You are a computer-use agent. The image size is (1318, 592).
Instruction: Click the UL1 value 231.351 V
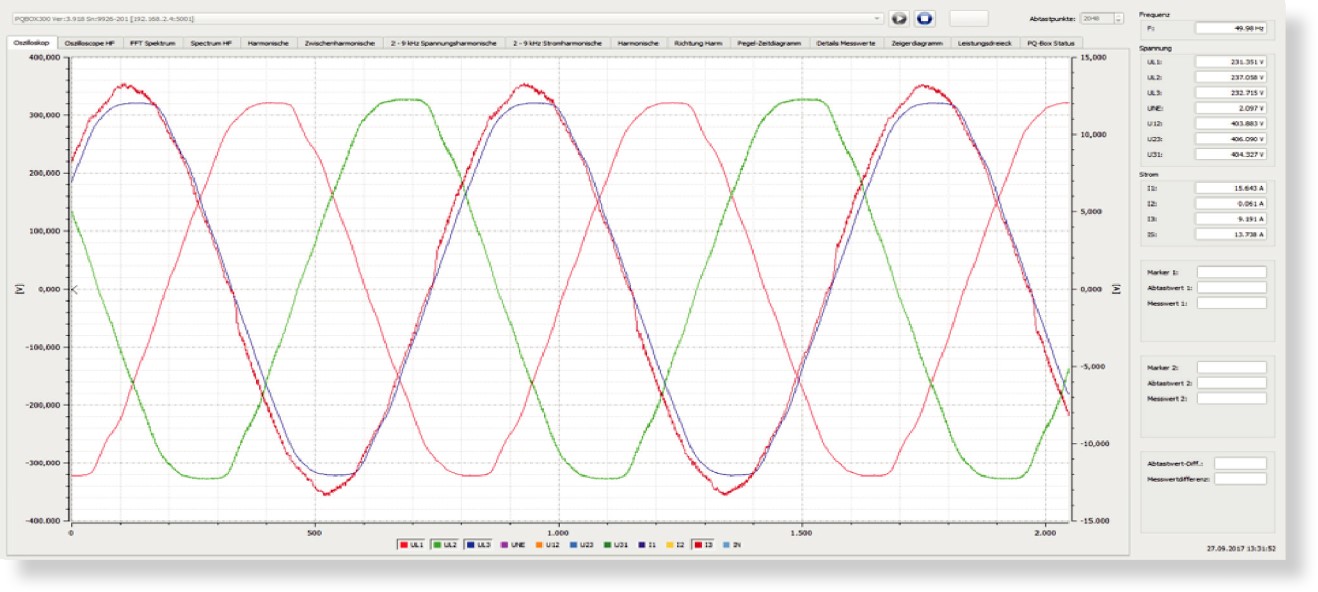1231,61
